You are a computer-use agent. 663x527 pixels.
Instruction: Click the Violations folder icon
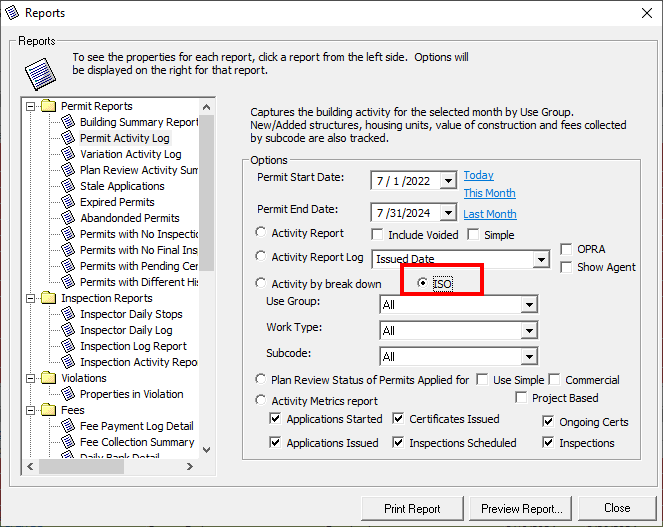coord(49,378)
